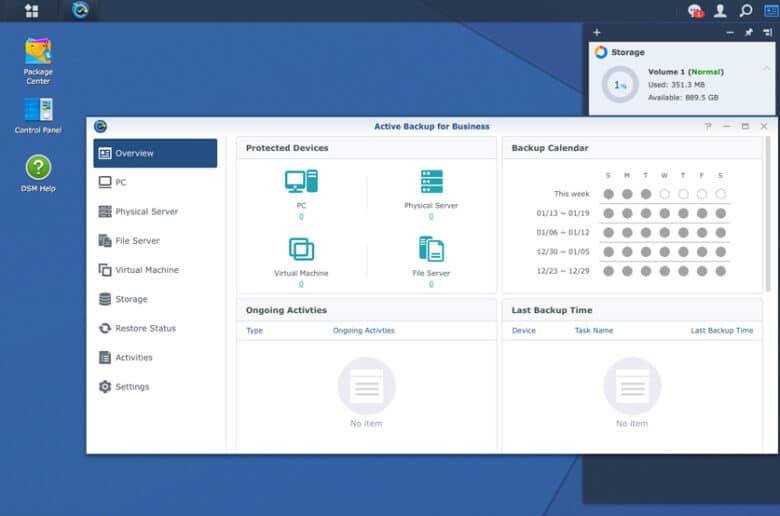Go to Physical Server in sidebar
This screenshot has width=780, height=516.
pyautogui.click(x=155, y=211)
